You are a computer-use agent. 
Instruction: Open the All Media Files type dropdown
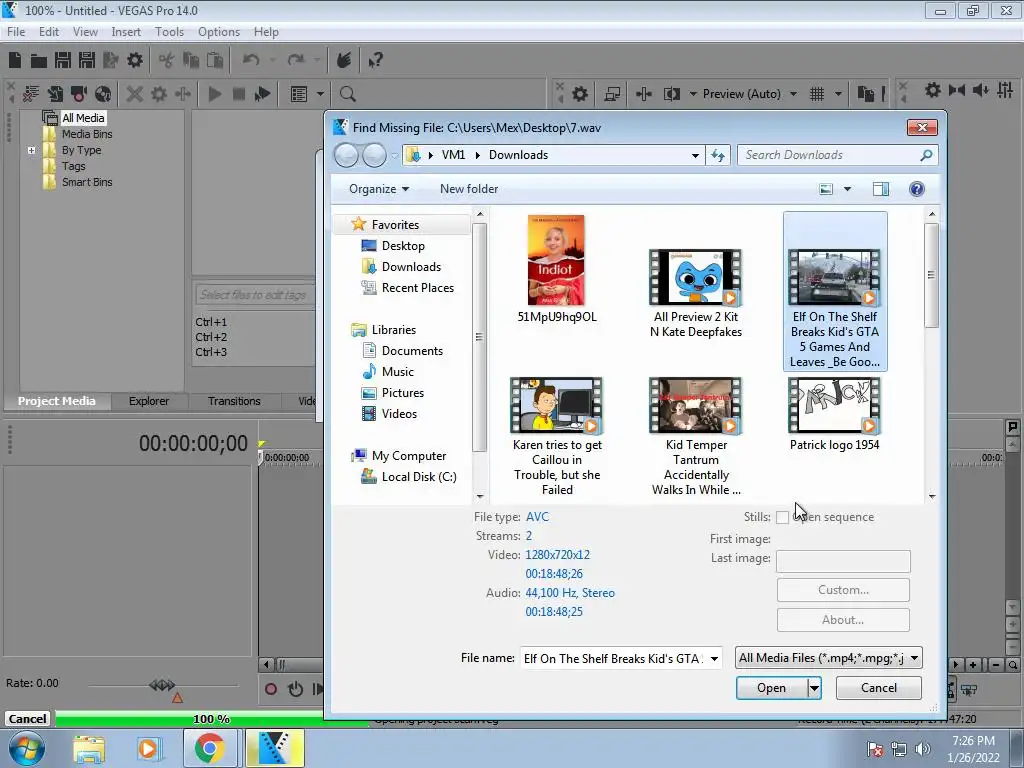click(914, 658)
